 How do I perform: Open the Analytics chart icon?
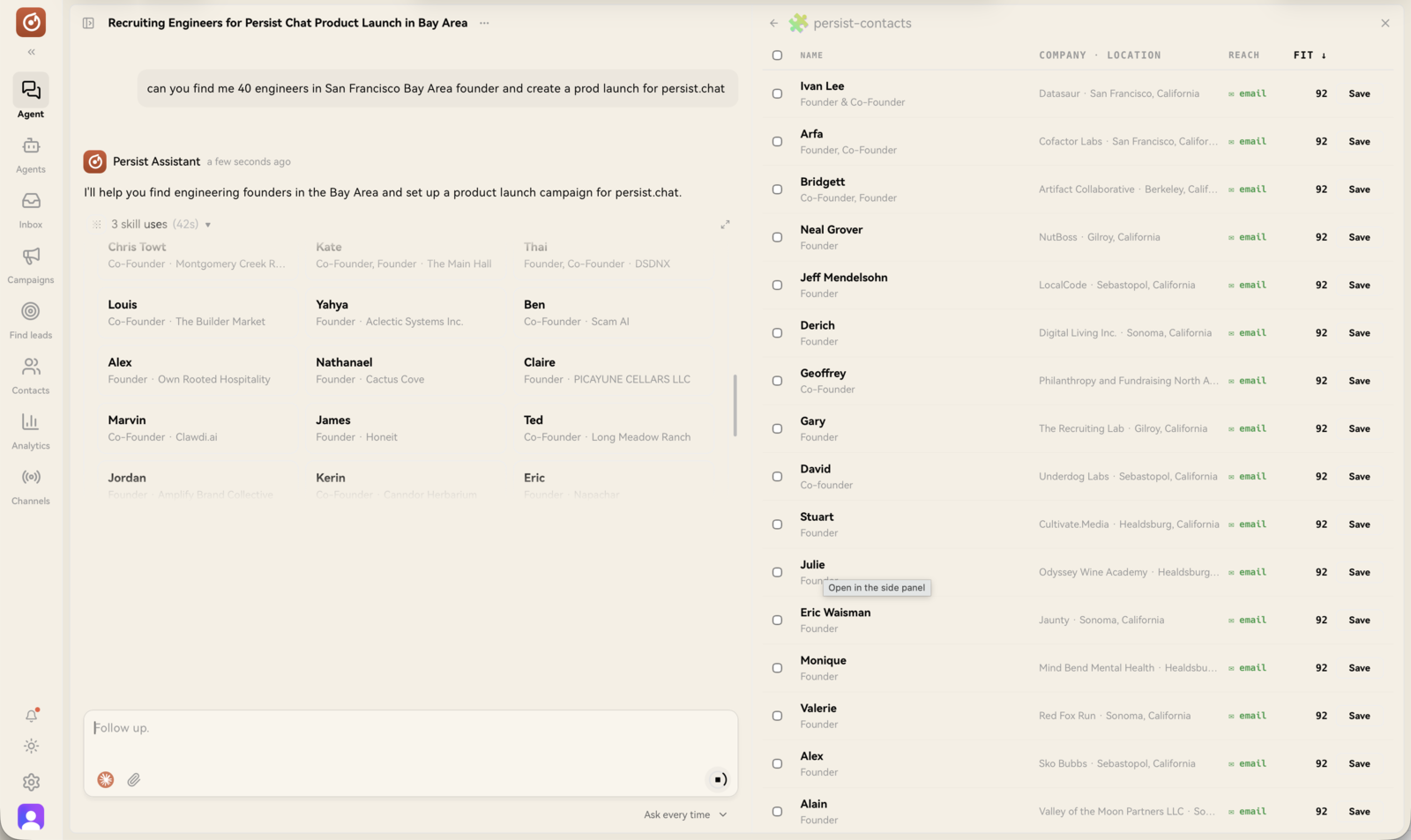click(31, 422)
